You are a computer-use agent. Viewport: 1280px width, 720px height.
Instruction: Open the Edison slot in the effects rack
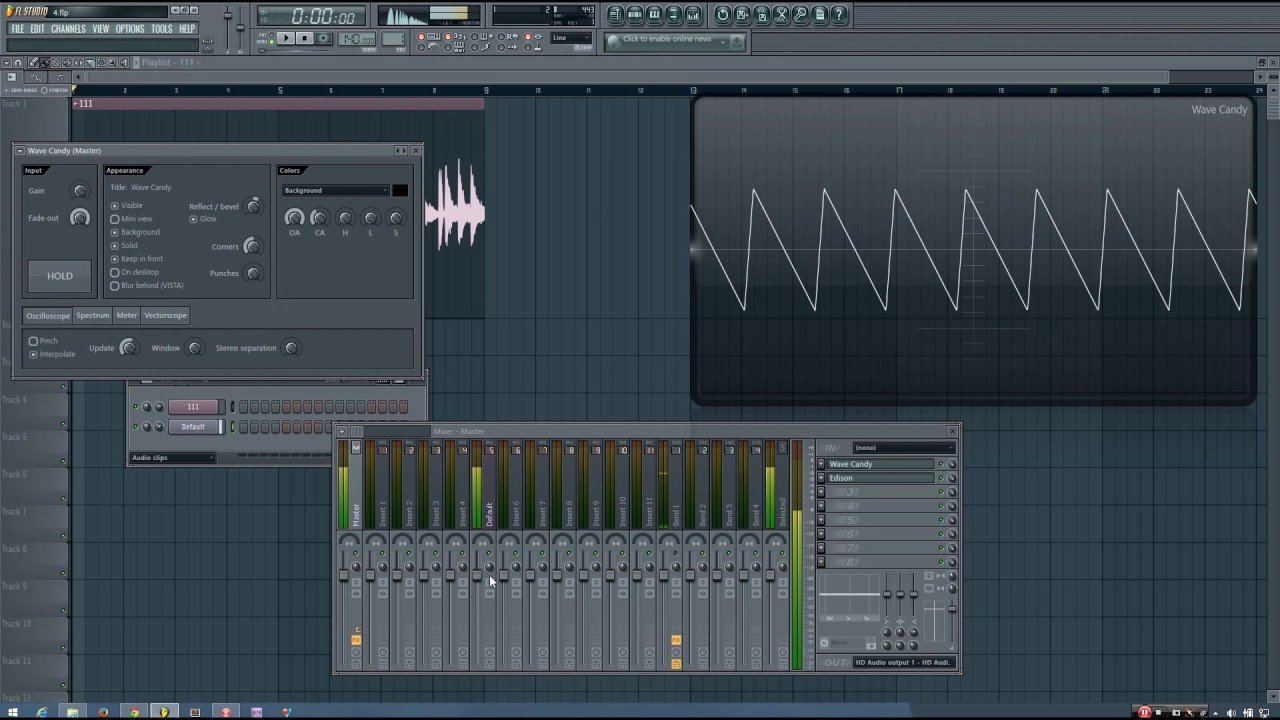[880, 478]
